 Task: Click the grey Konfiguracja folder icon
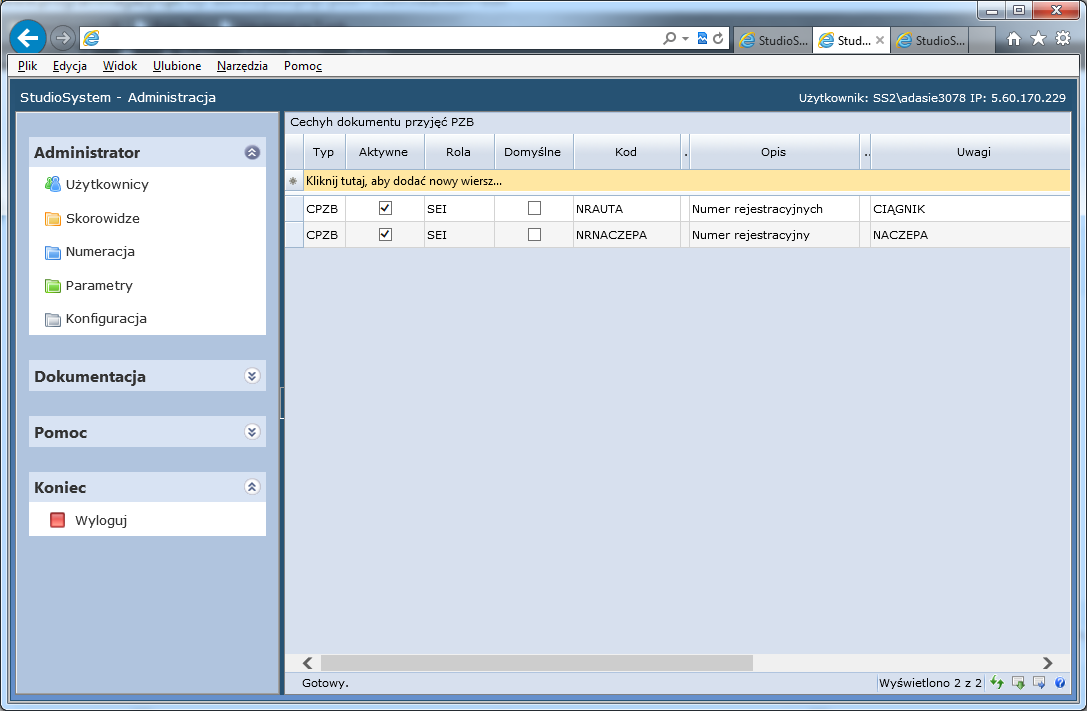point(53,319)
